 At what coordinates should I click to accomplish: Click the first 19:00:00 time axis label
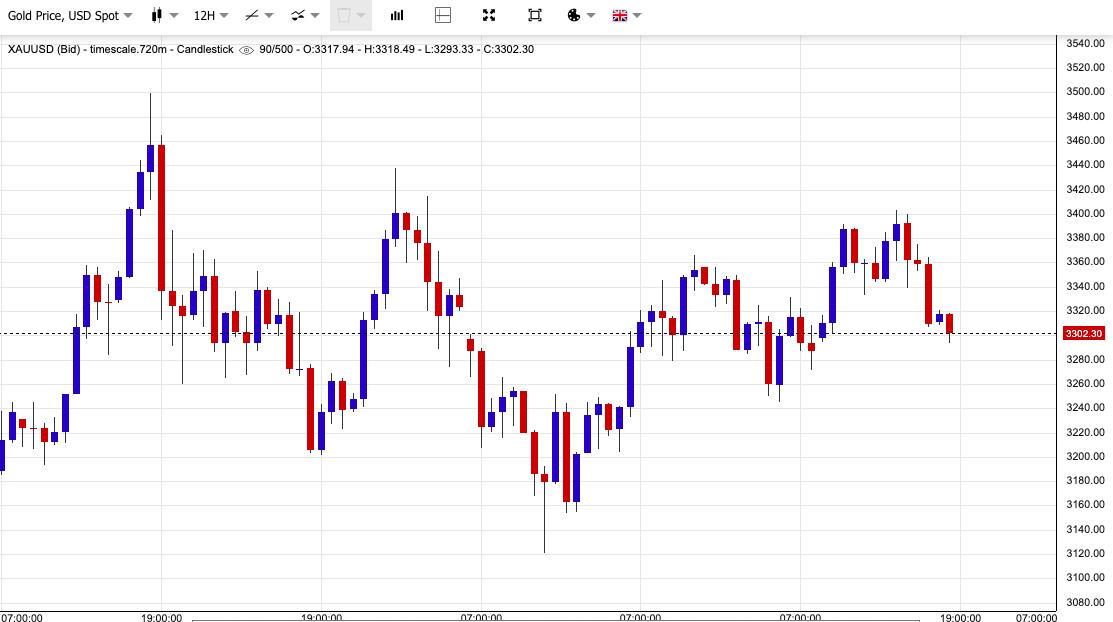click(162, 618)
